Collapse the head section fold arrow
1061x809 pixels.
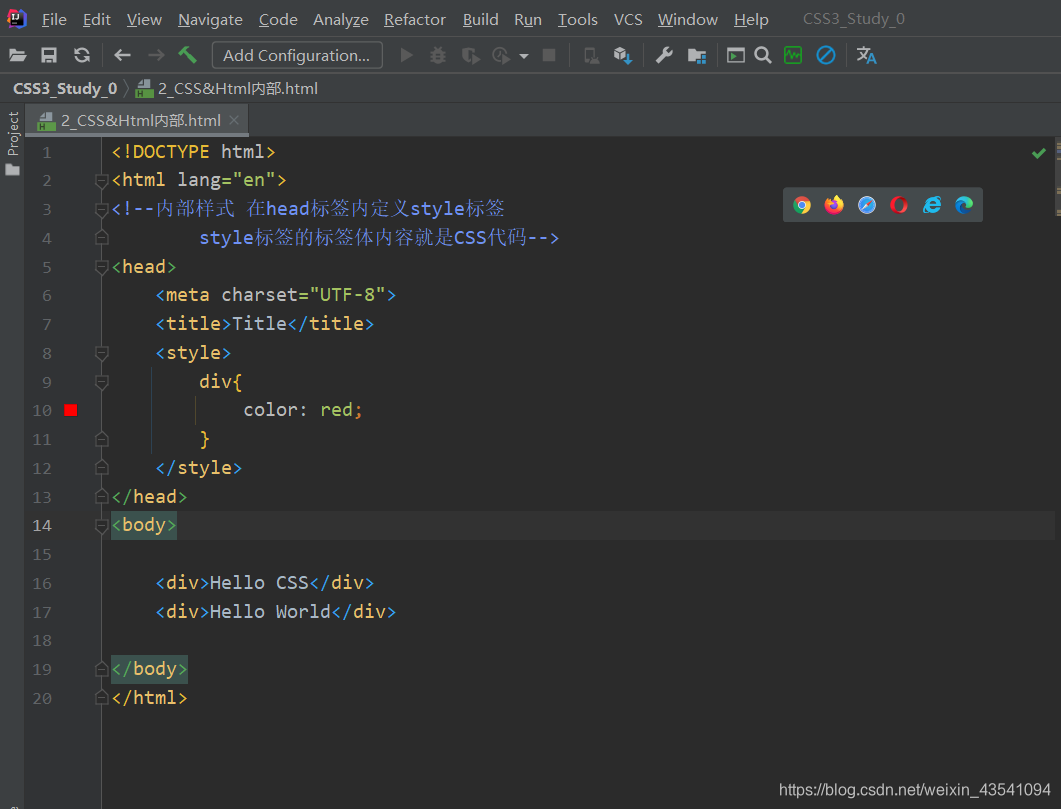tap(101, 266)
